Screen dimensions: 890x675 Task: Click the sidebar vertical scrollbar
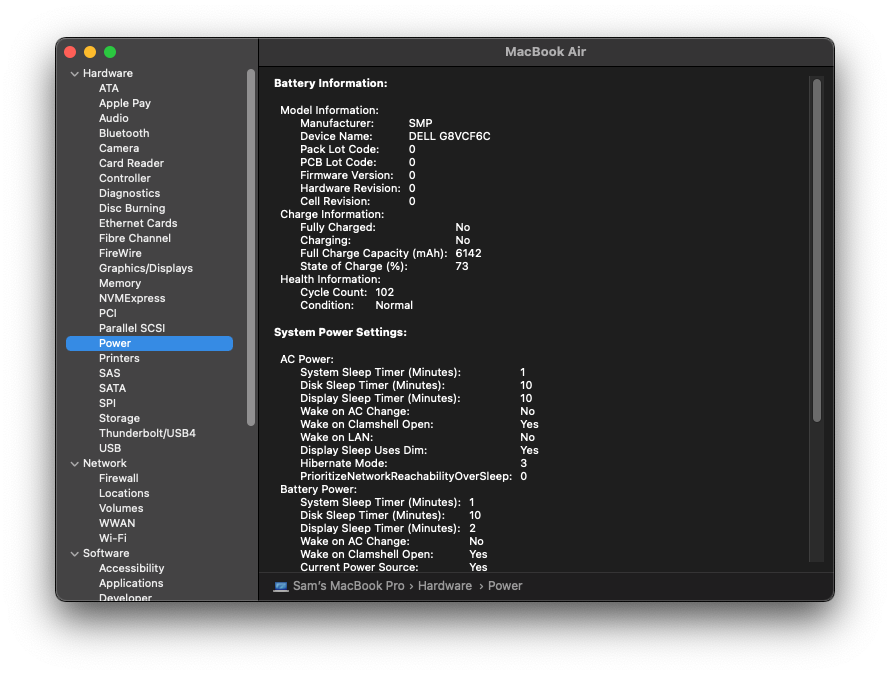pyautogui.click(x=251, y=247)
